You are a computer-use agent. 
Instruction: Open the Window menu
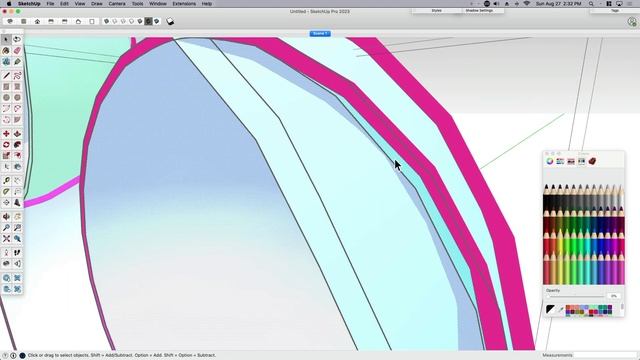click(x=158, y=4)
